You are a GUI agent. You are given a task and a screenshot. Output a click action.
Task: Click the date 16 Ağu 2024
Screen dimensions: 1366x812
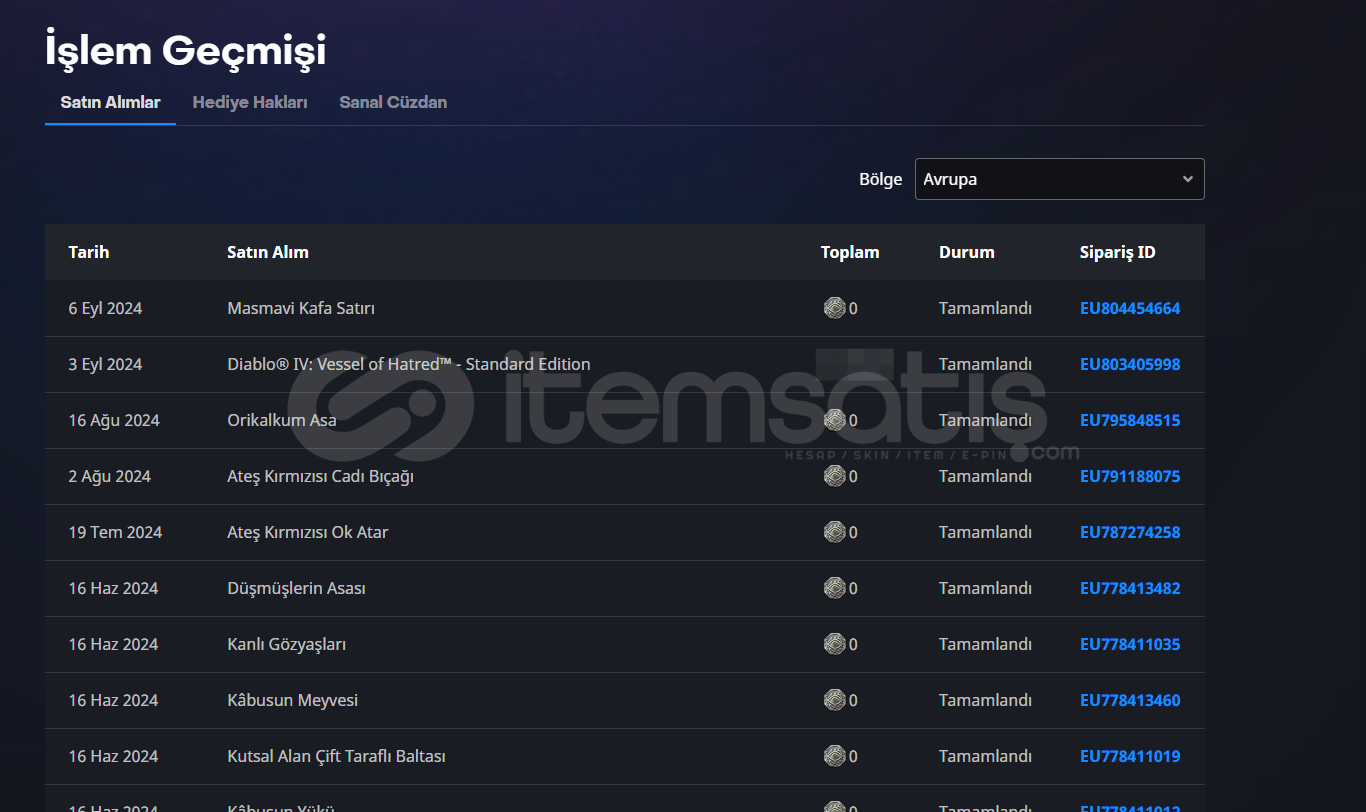(114, 420)
